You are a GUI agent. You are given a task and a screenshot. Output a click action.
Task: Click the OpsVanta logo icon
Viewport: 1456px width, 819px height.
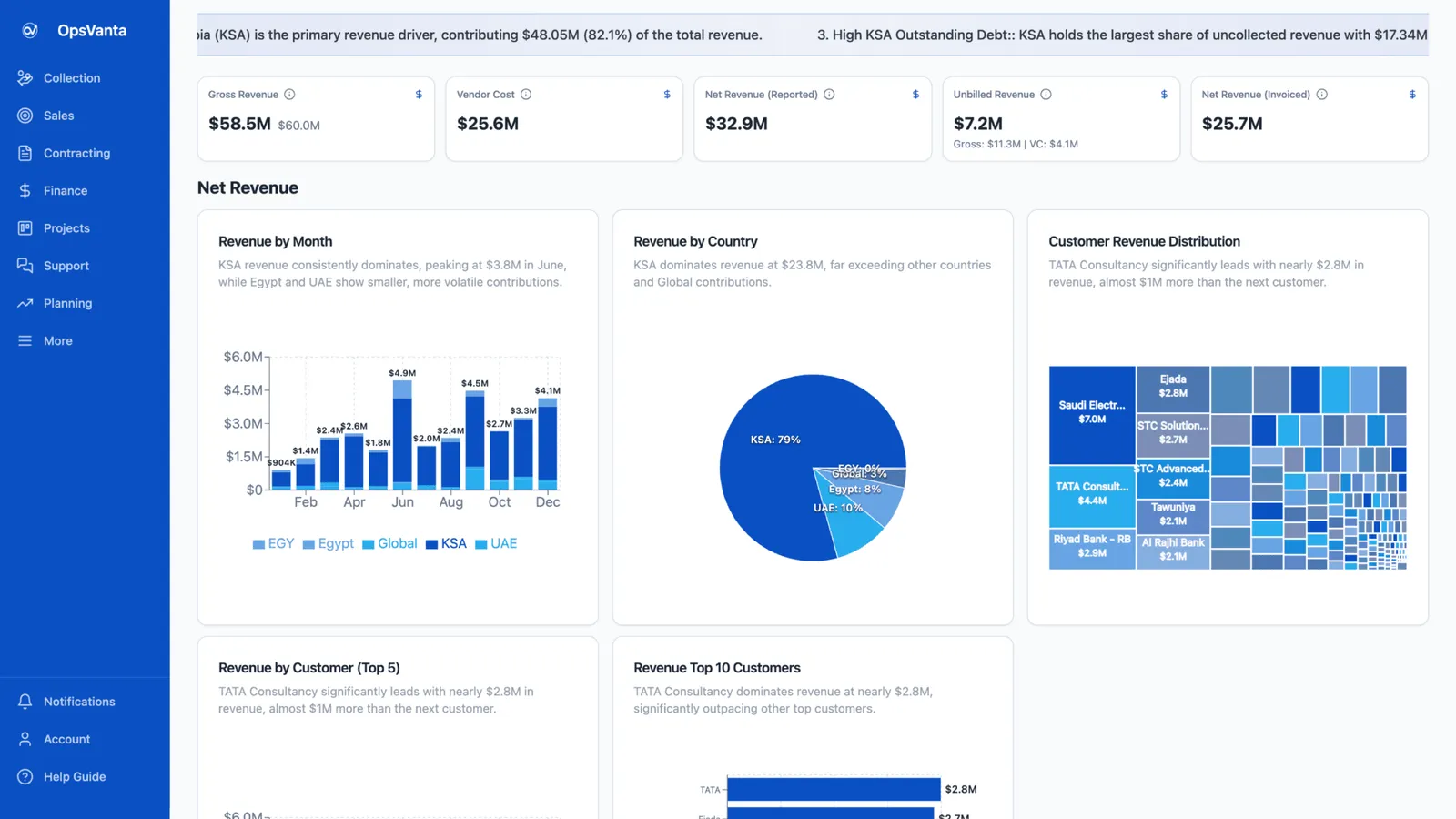coord(30,30)
